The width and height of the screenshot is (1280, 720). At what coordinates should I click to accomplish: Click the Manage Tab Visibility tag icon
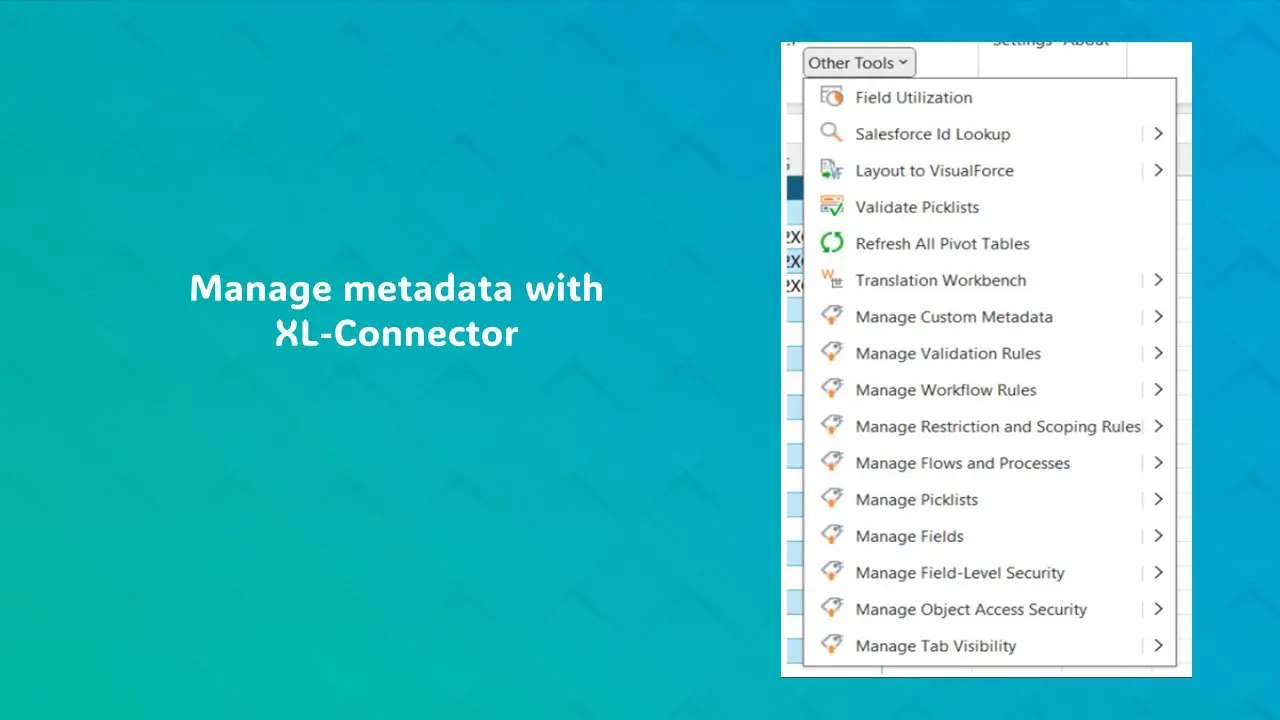(831, 645)
